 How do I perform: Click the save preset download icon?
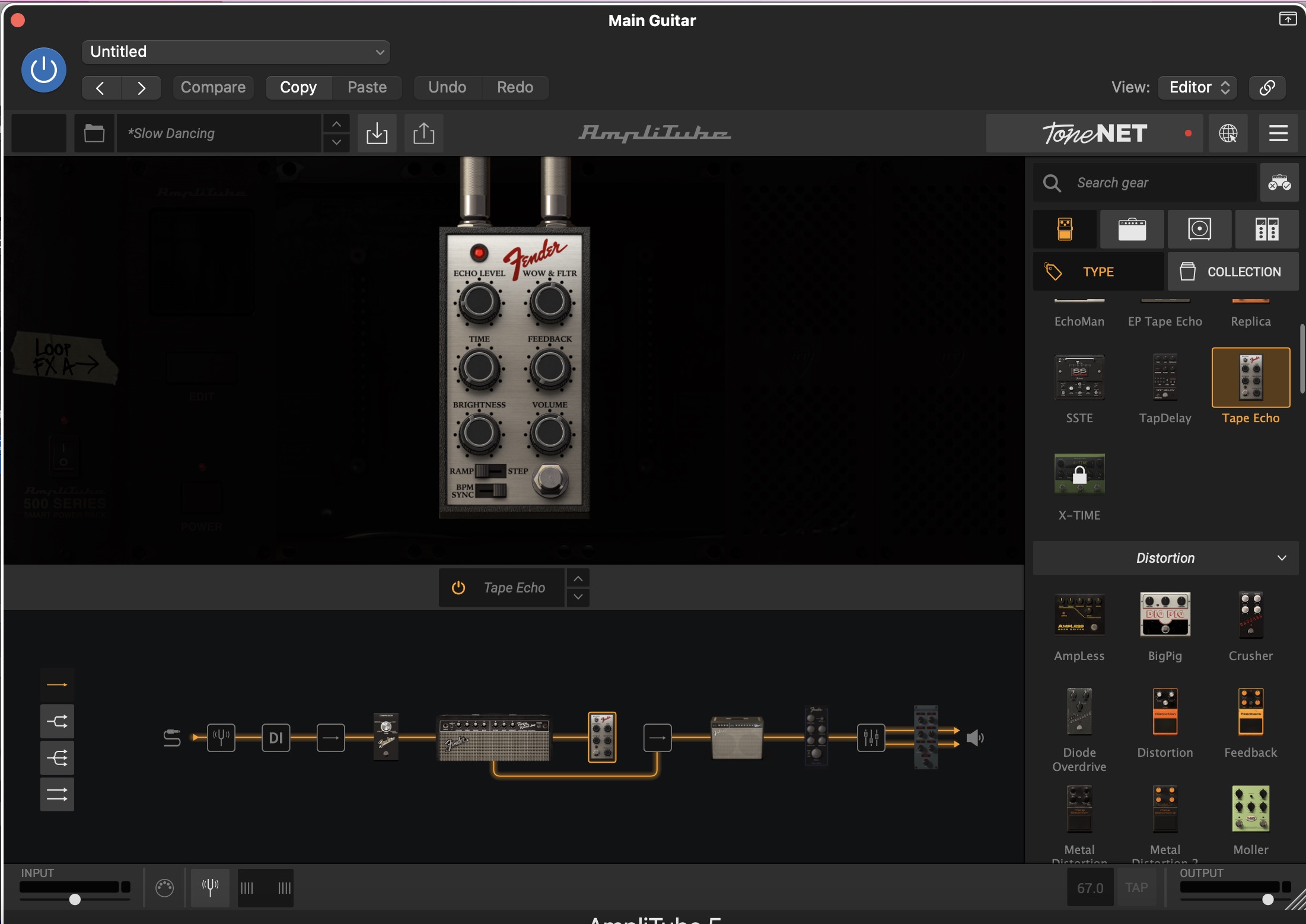[377, 133]
